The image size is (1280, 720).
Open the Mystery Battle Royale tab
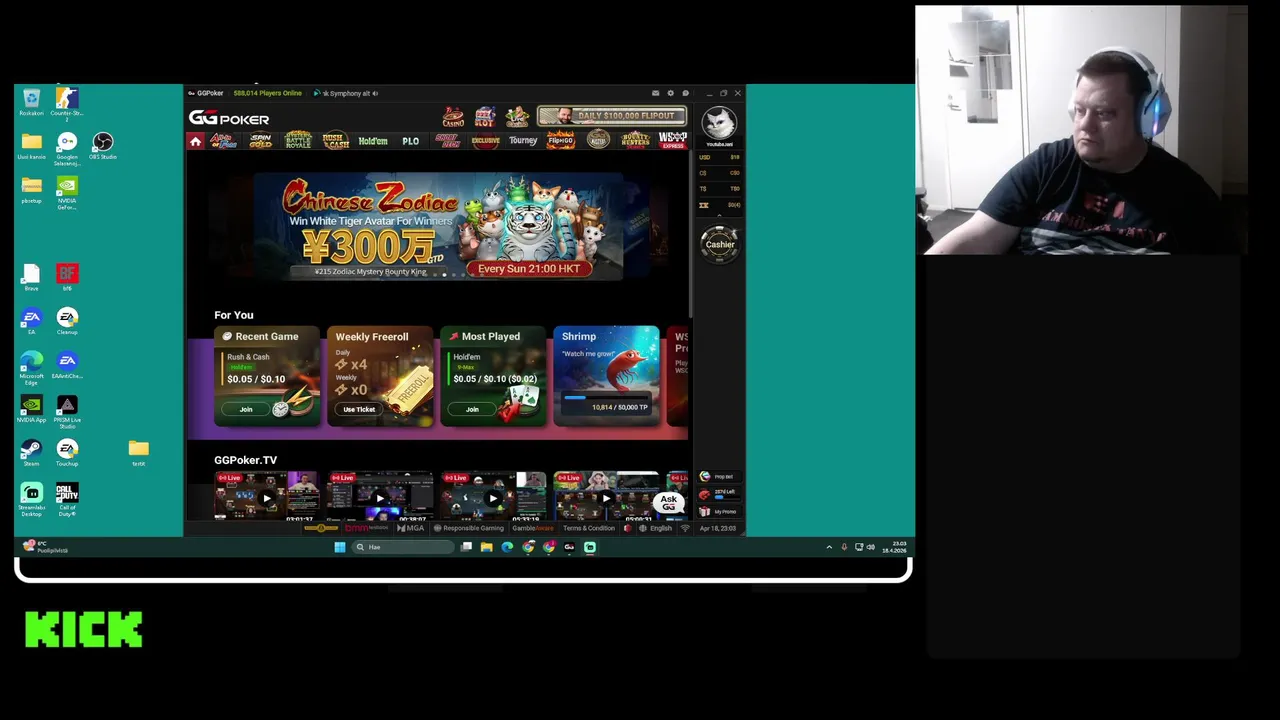click(x=298, y=140)
